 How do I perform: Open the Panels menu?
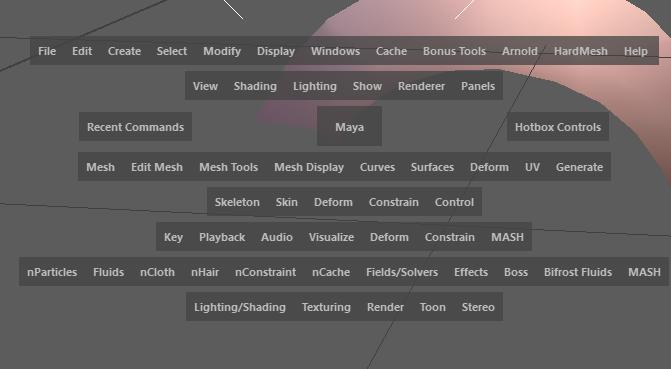478,86
